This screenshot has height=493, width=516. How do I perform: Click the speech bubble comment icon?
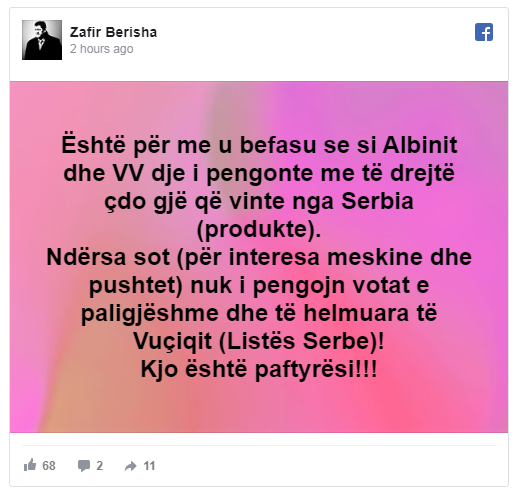click(x=84, y=466)
